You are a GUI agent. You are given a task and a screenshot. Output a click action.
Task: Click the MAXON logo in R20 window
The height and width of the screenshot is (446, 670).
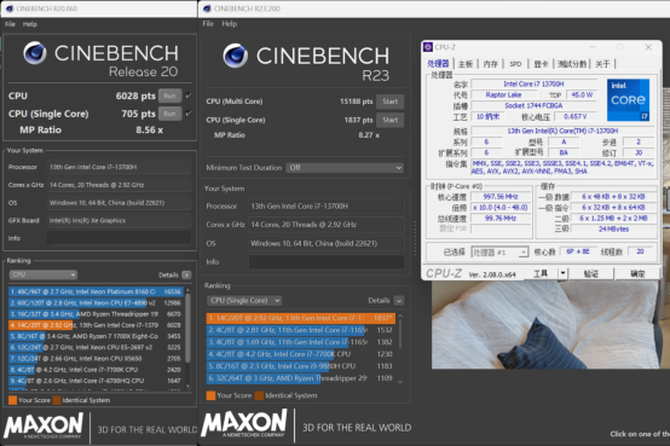click(43, 425)
